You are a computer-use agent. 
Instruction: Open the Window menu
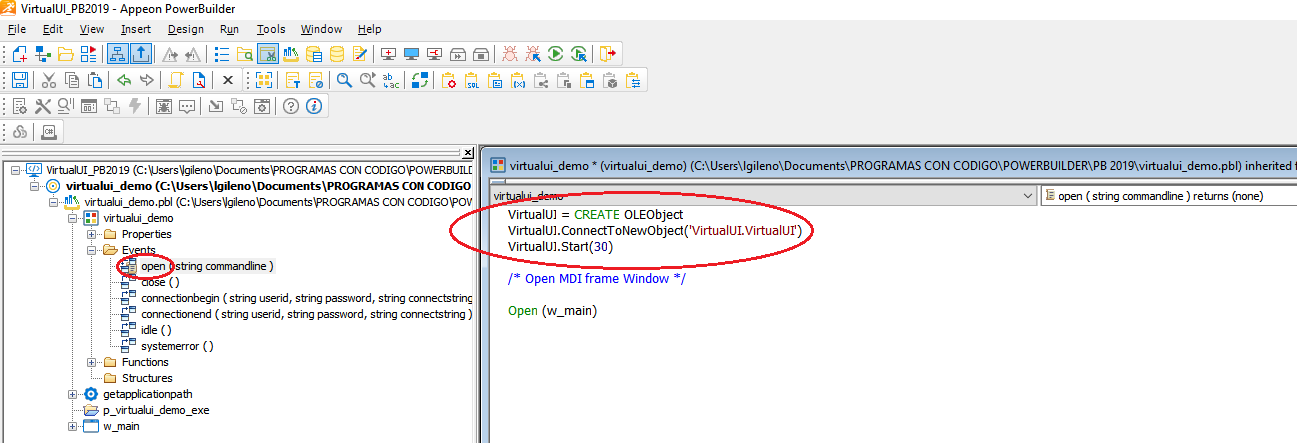[321, 29]
